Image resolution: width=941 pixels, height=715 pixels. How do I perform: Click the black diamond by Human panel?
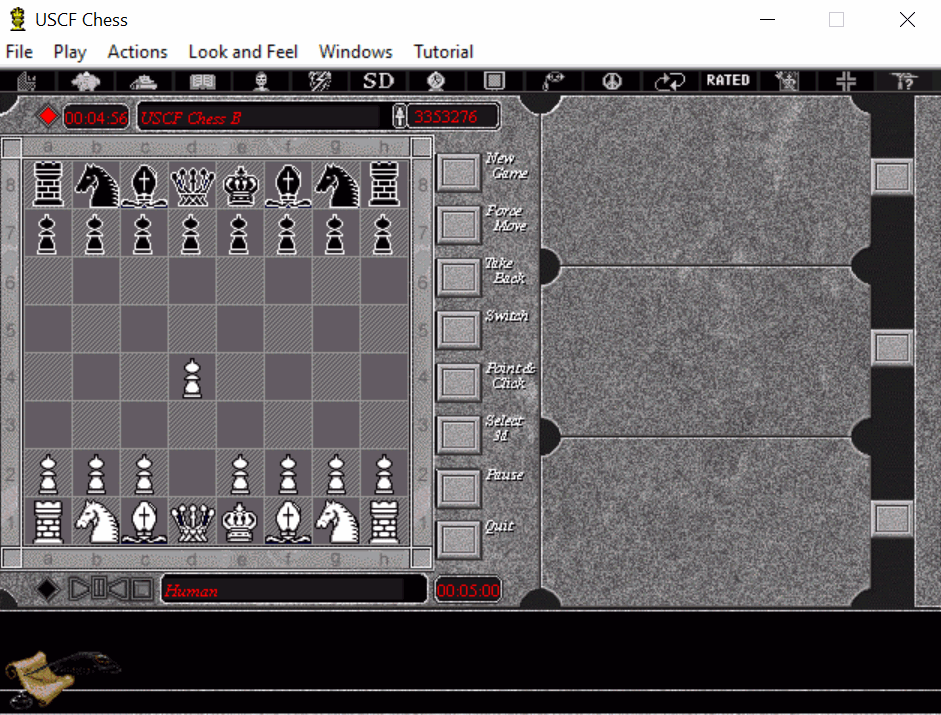(x=47, y=589)
